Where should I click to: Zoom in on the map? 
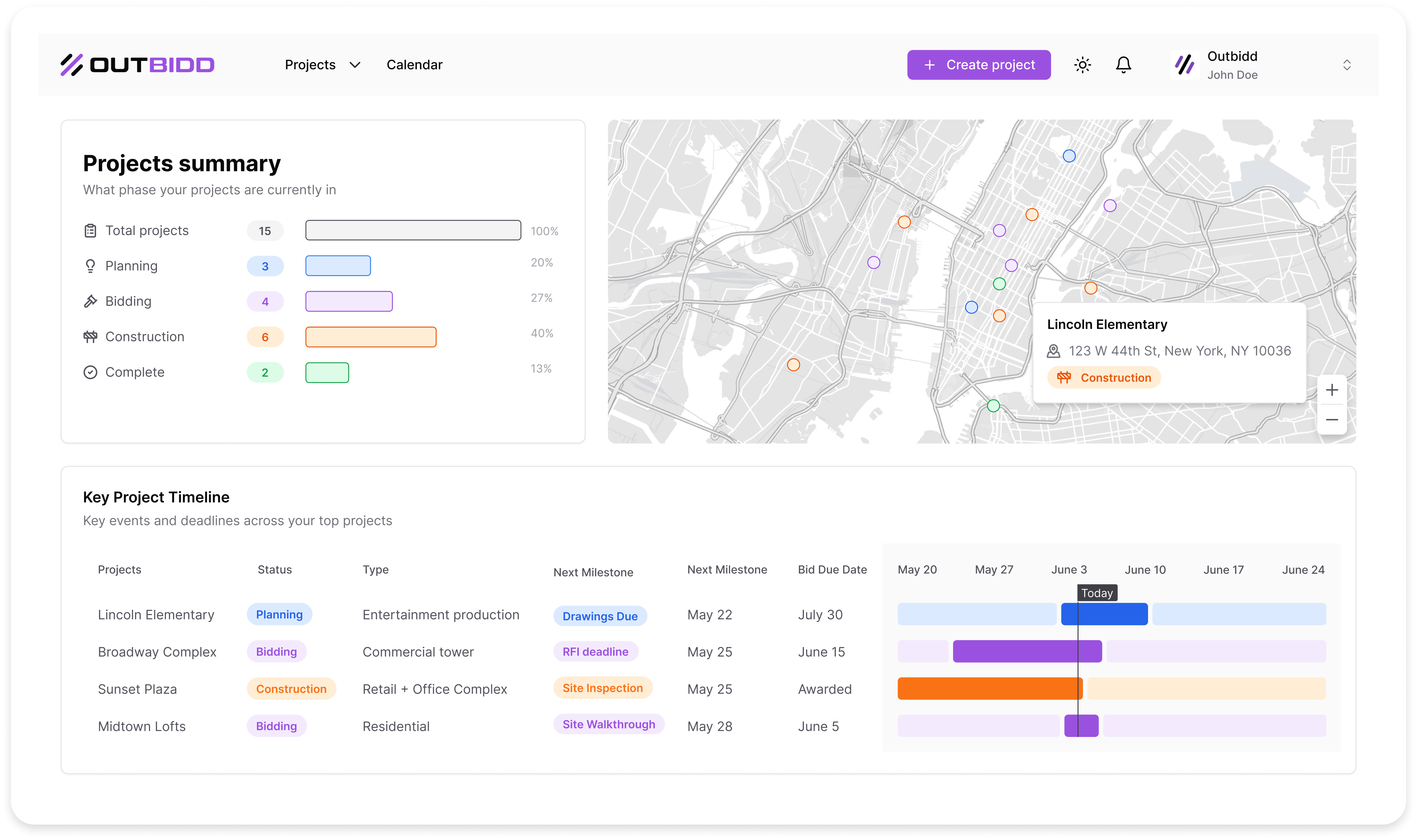[1331, 390]
